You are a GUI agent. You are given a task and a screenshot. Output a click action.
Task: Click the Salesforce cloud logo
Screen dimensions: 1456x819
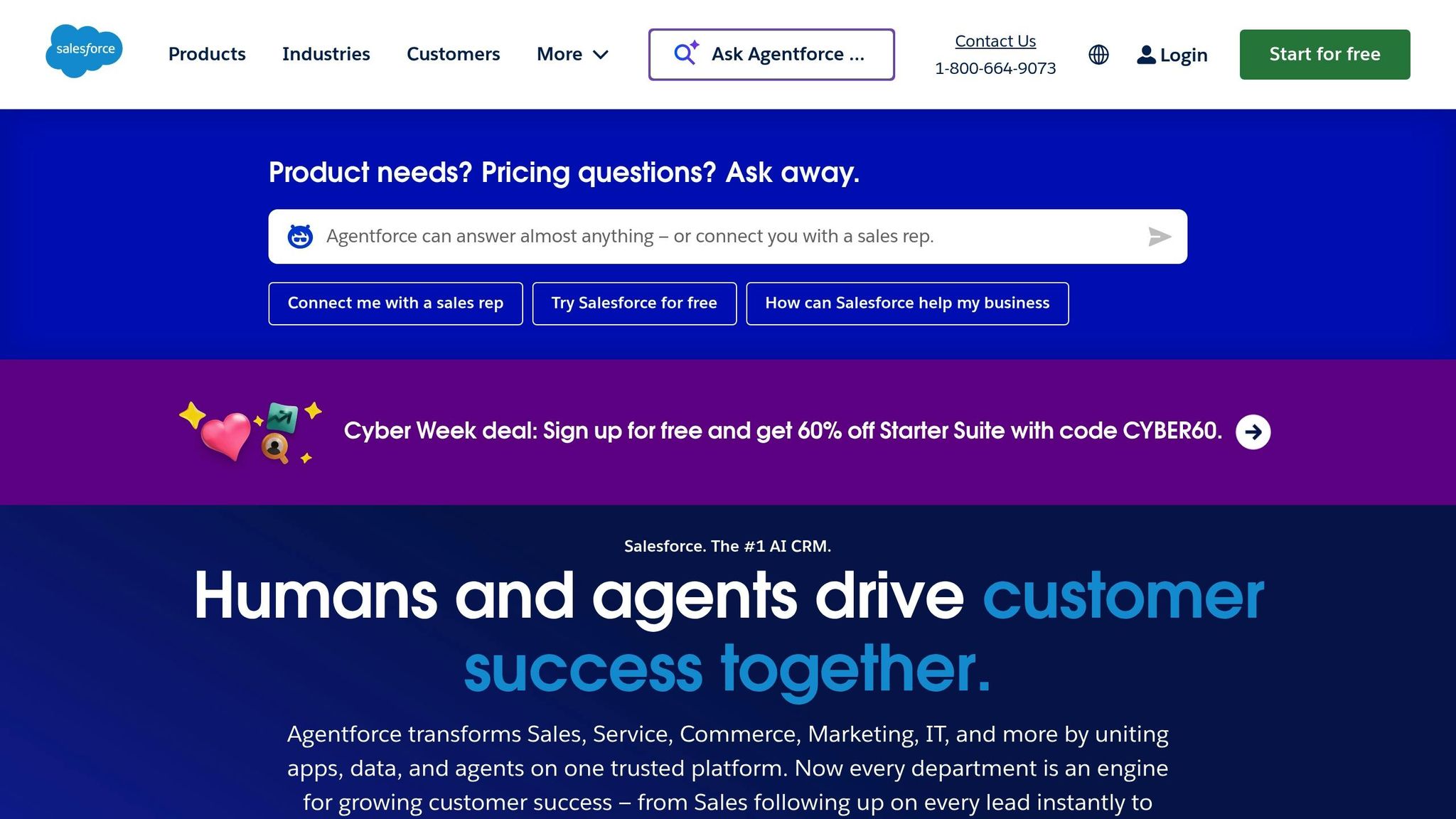(84, 51)
